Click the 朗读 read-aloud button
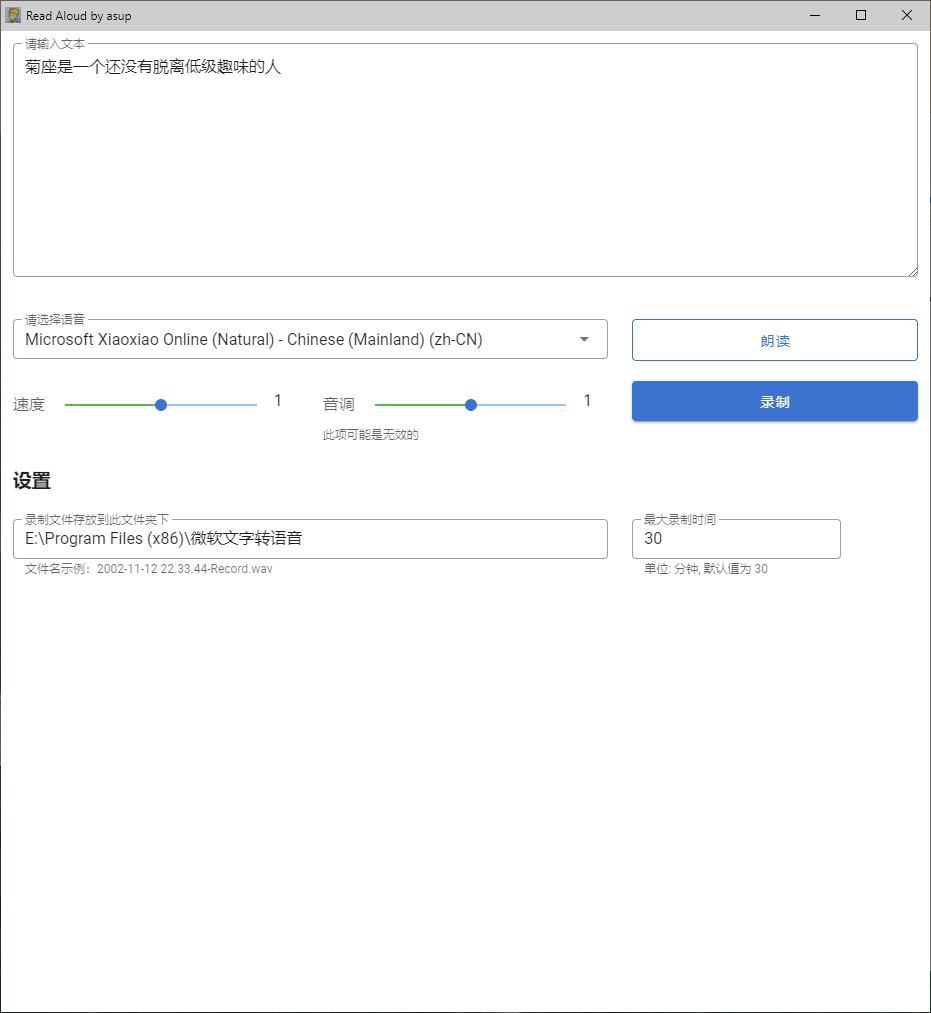This screenshot has width=931, height=1013. click(774, 340)
